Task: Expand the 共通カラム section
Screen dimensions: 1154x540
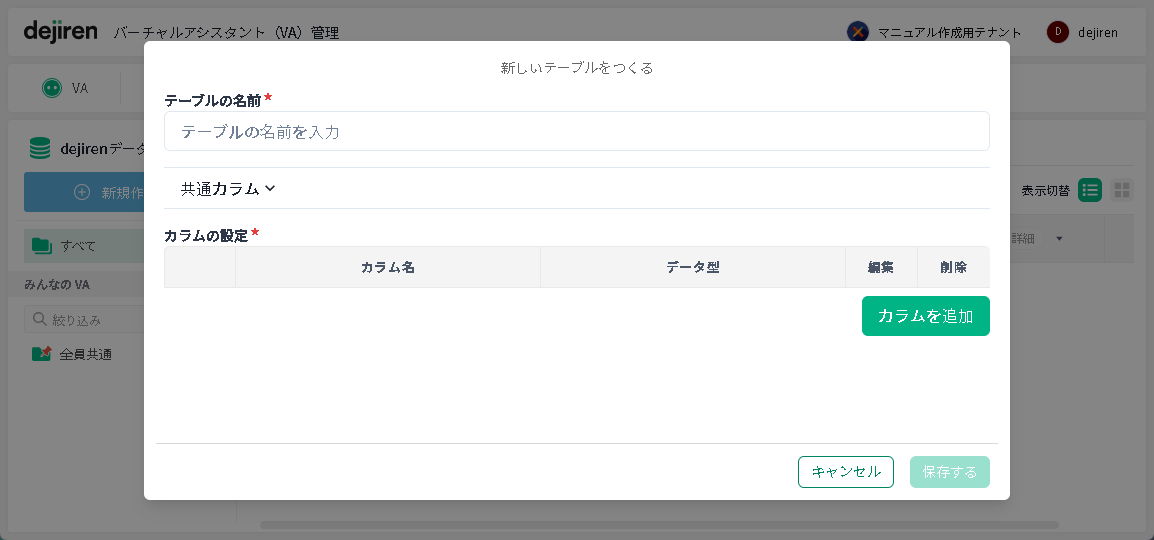Action: pos(228,188)
